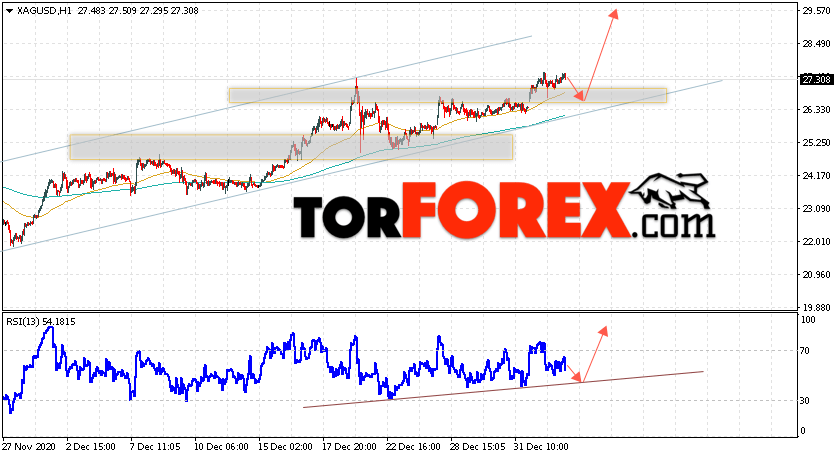Select the 7 Dec 11:05 time label
Viewport: 838px width, 458px height.
click(x=154, y=447)
